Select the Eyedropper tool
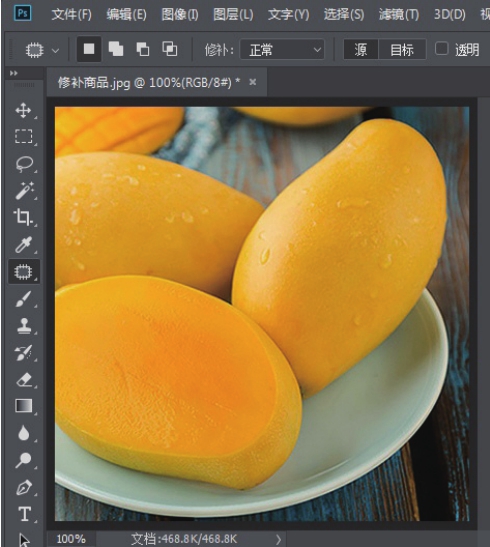 [23, 244]
